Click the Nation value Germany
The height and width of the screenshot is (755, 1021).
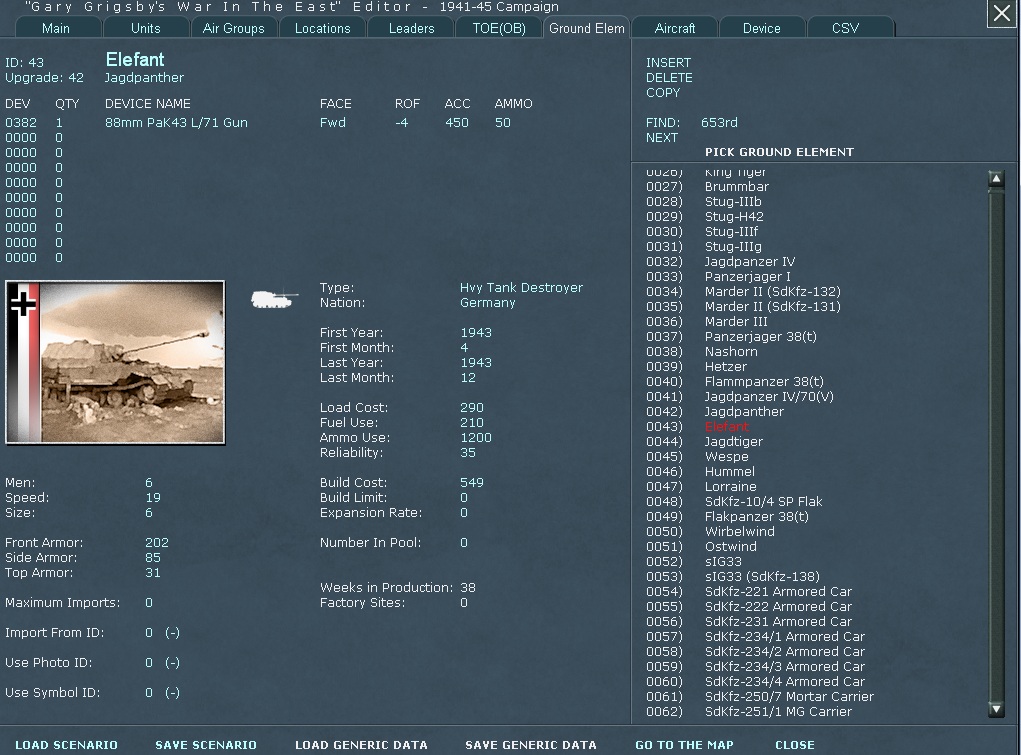click(x=488, y=303)
